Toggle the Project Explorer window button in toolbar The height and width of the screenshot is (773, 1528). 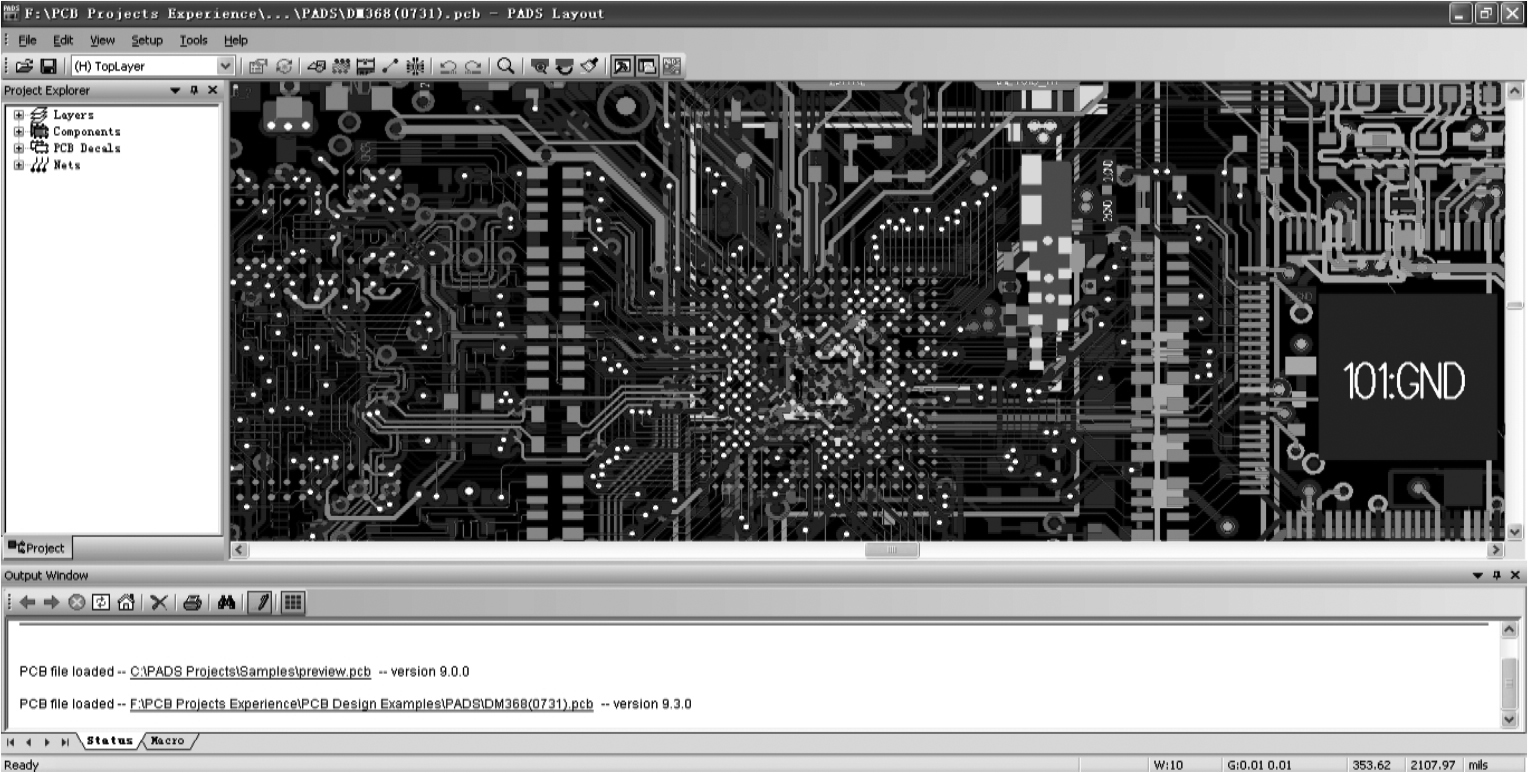coord(622,66)
